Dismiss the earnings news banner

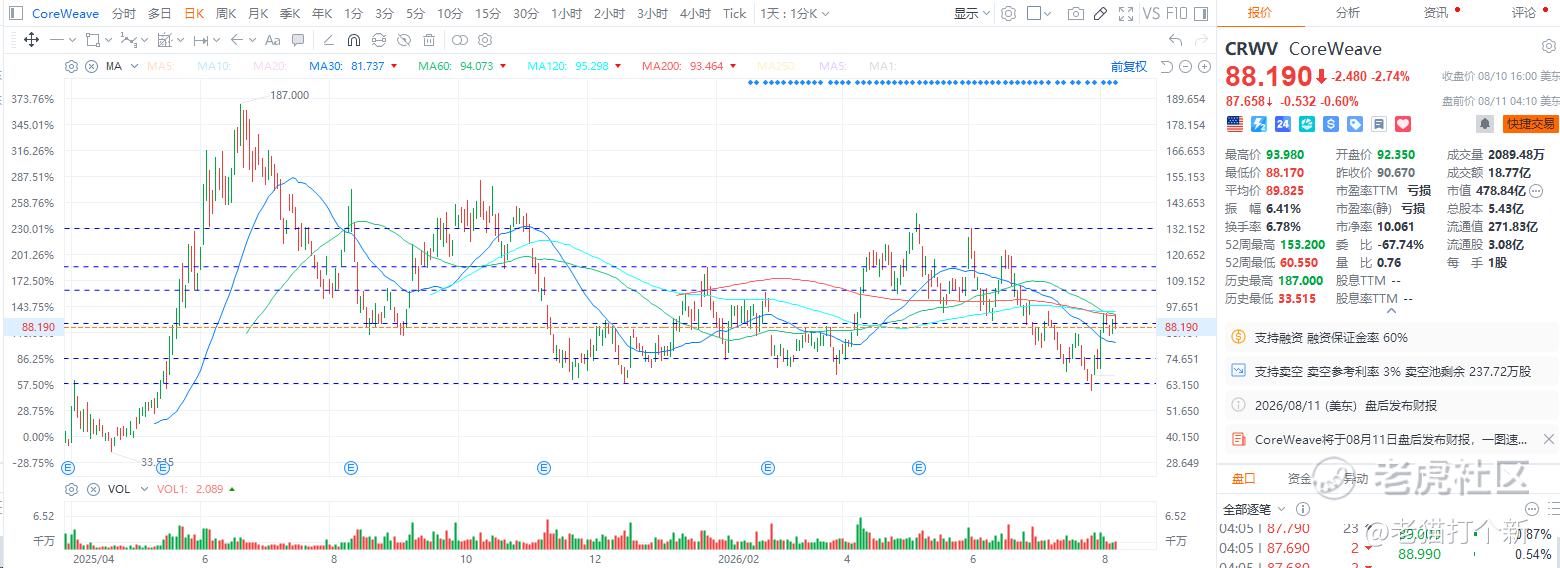tap(1549, 439)
